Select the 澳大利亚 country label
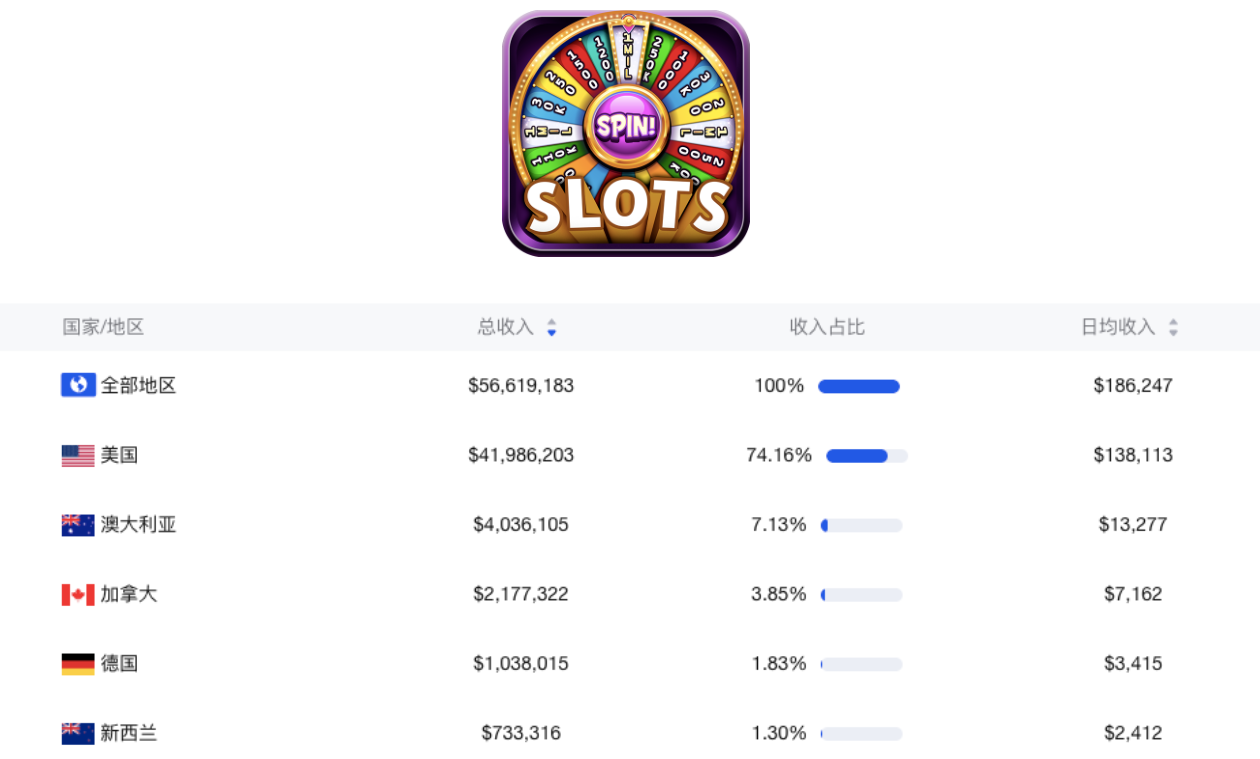The image size is (1260, 759). [138, 525]
